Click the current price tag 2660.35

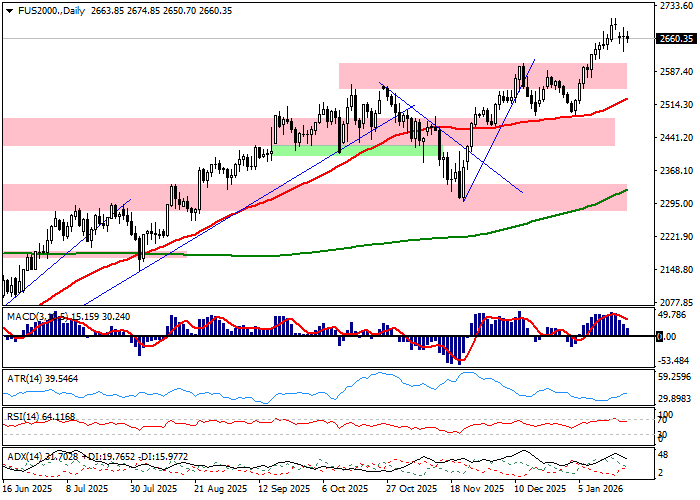coord(677,39)
